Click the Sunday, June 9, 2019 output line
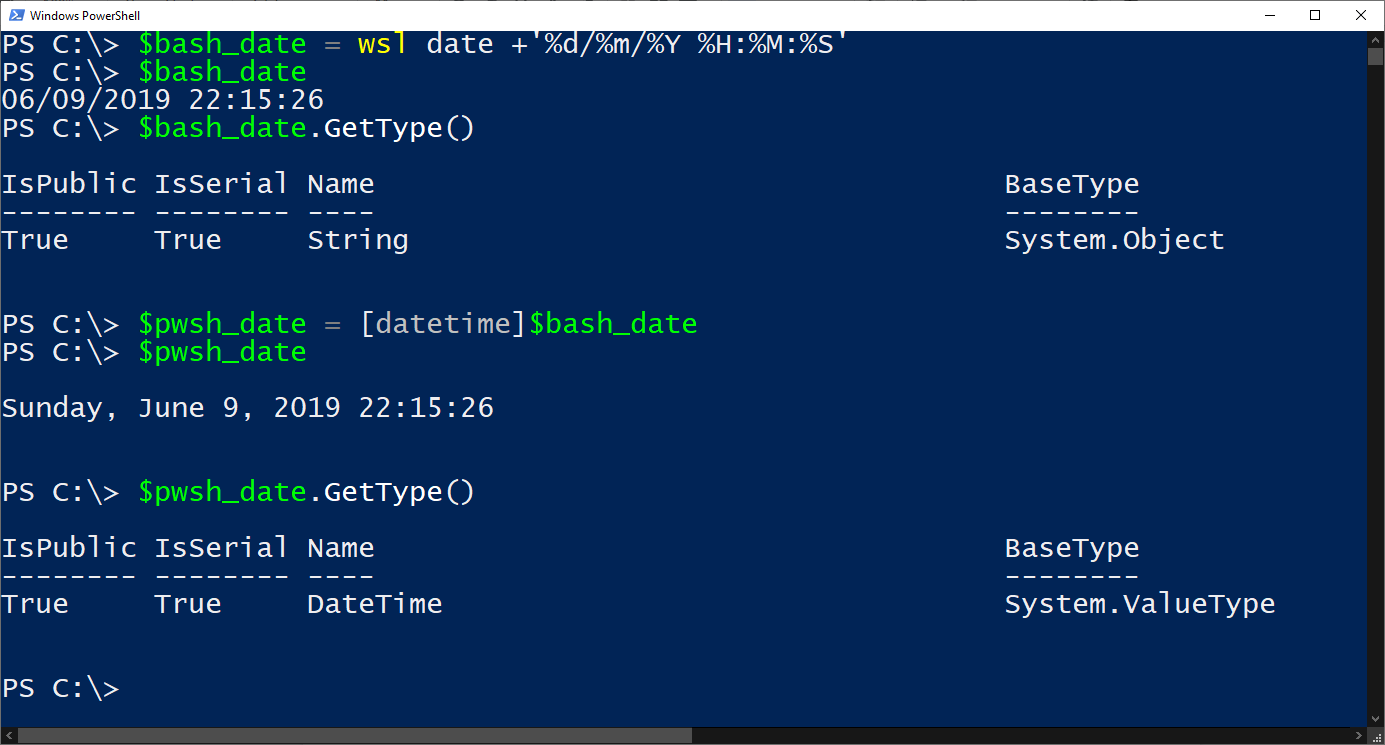The width and height of the screenshot is (1385, 745). pos(247,407)
